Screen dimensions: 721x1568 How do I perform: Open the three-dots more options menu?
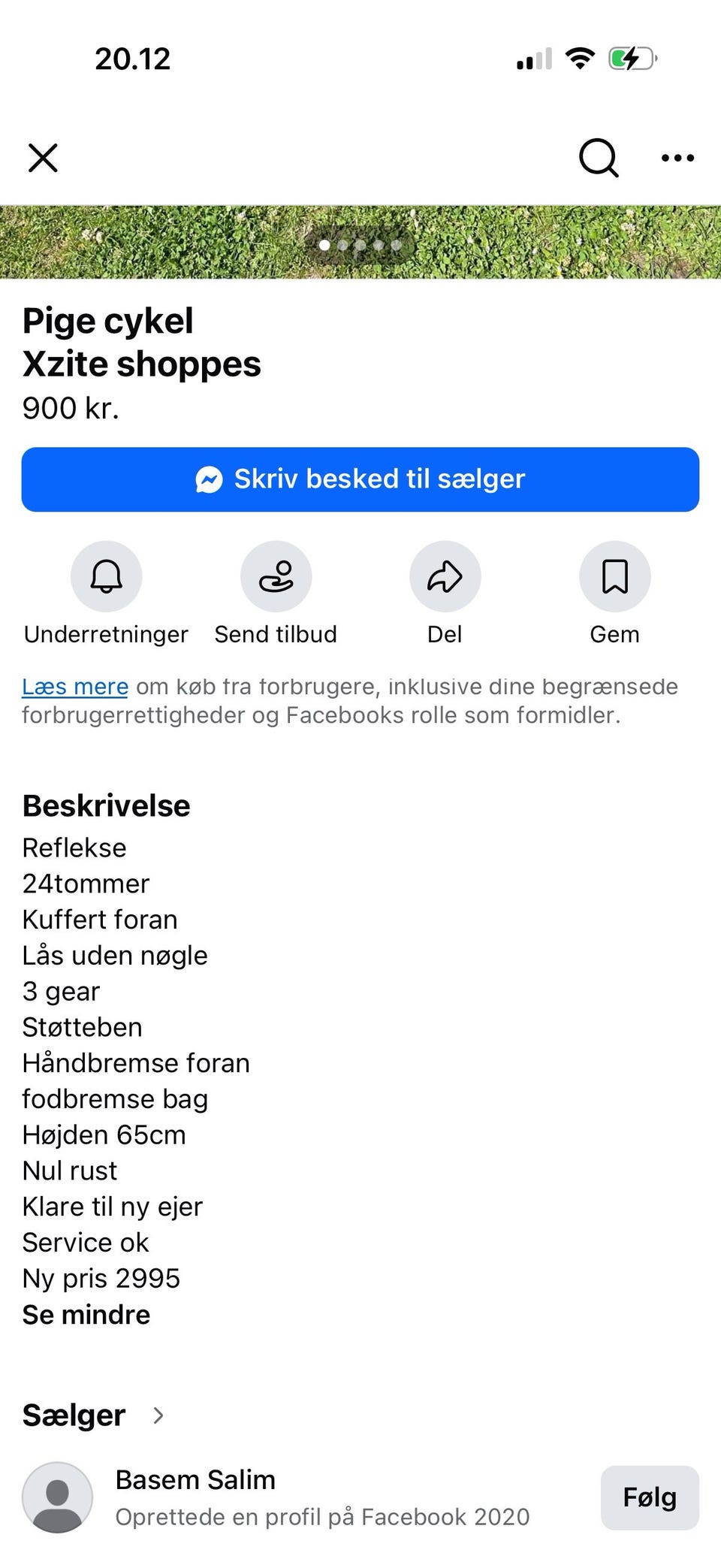coord(677,158)
